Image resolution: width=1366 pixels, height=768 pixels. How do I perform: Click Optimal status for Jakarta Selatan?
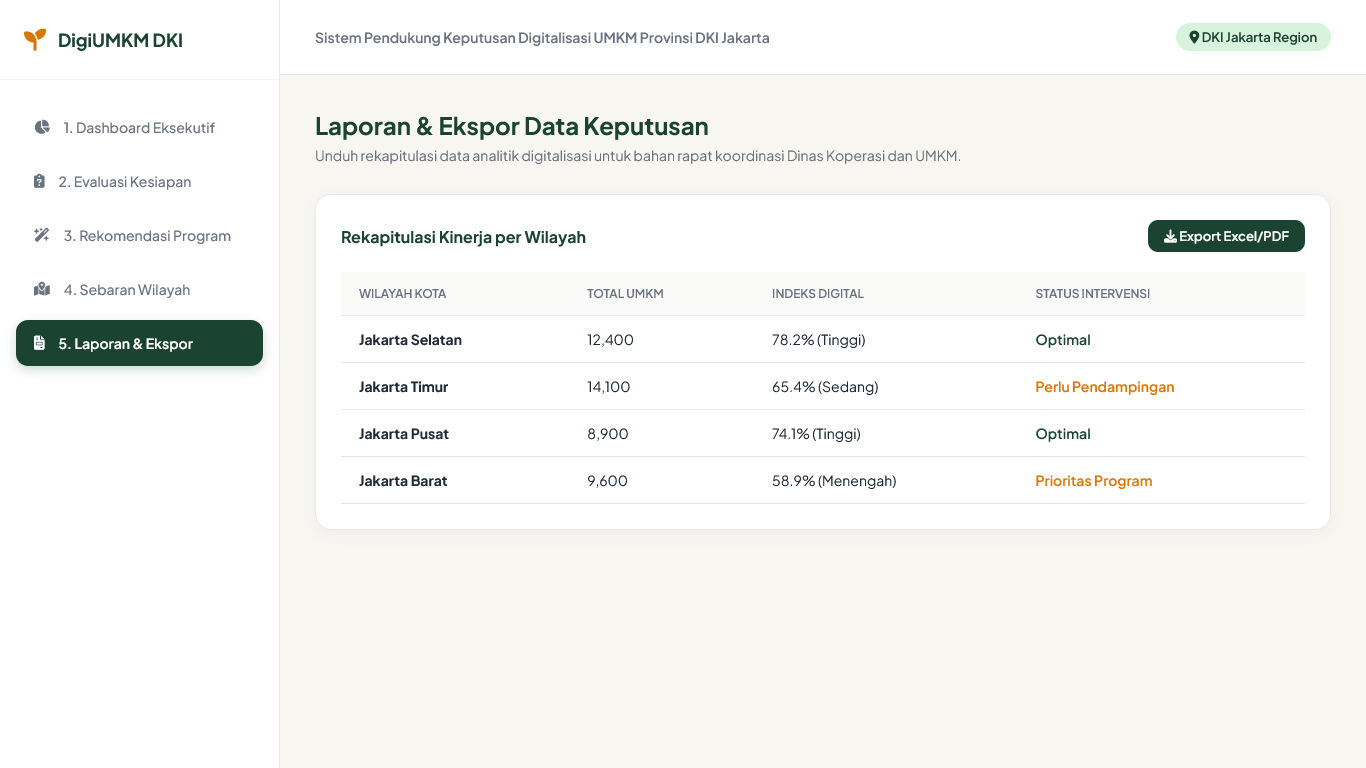click(1063, 340)
